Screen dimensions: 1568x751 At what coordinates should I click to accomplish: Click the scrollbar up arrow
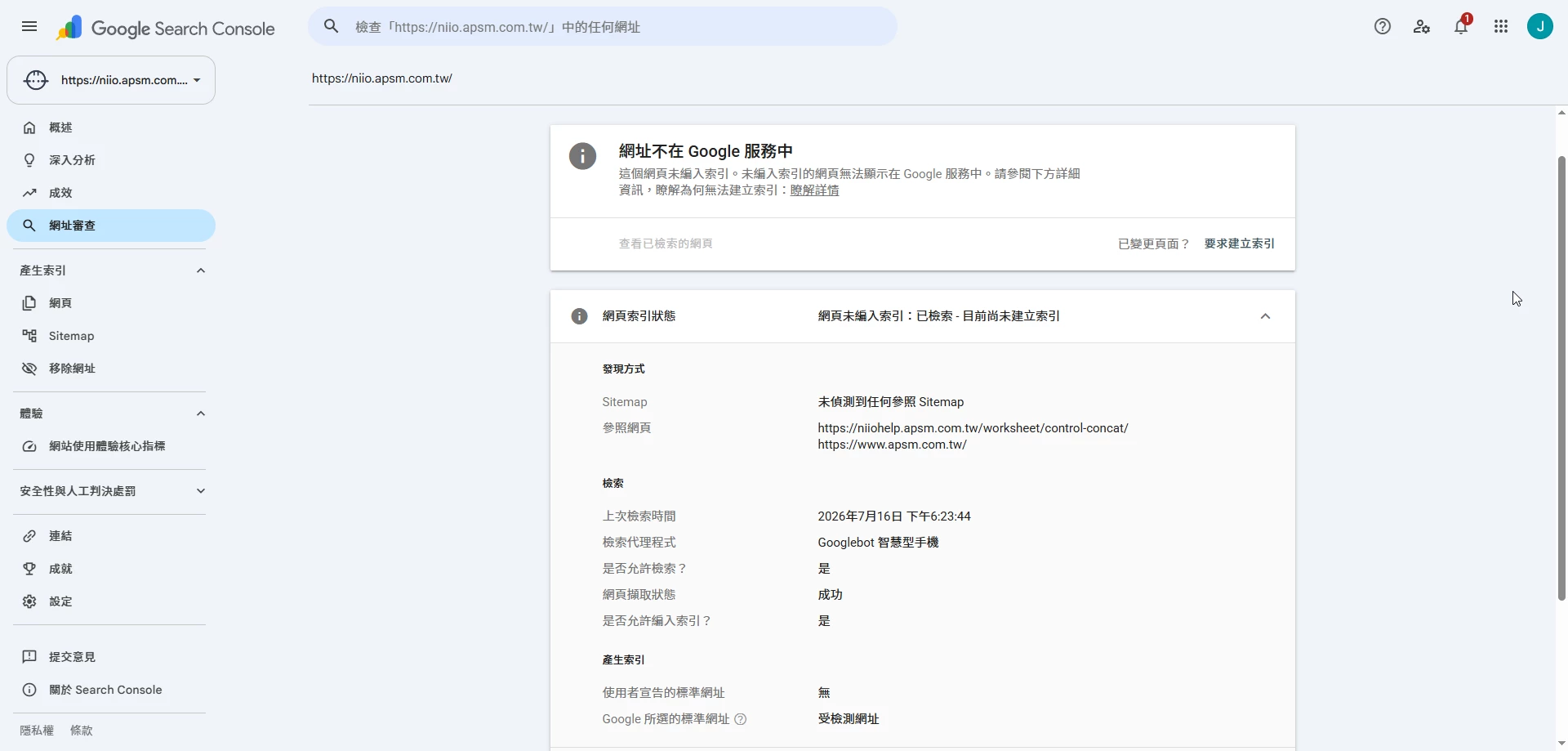pyautogui.click(x=1561, y=113)
